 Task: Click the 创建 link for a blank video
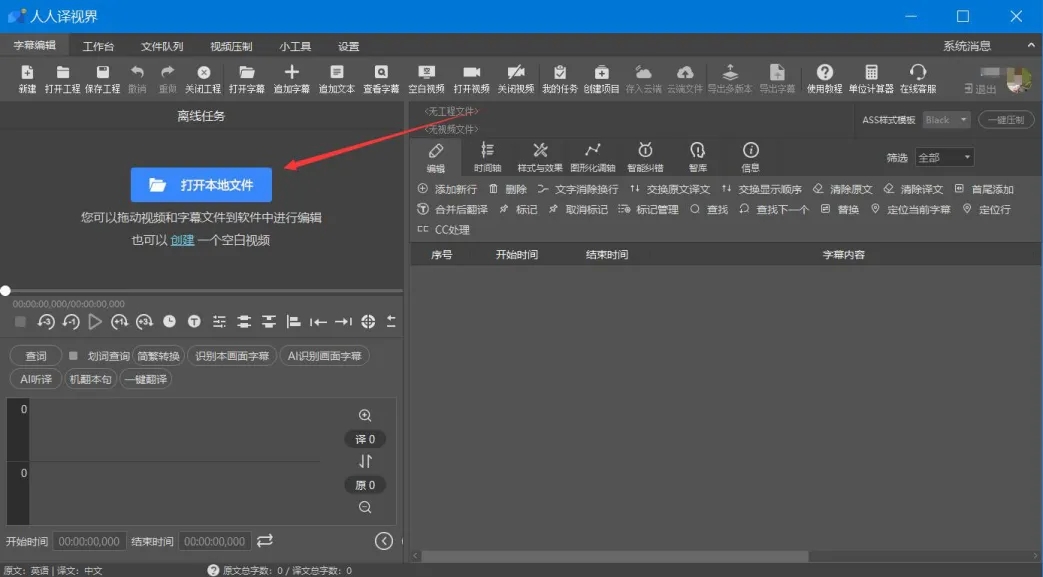180,240
